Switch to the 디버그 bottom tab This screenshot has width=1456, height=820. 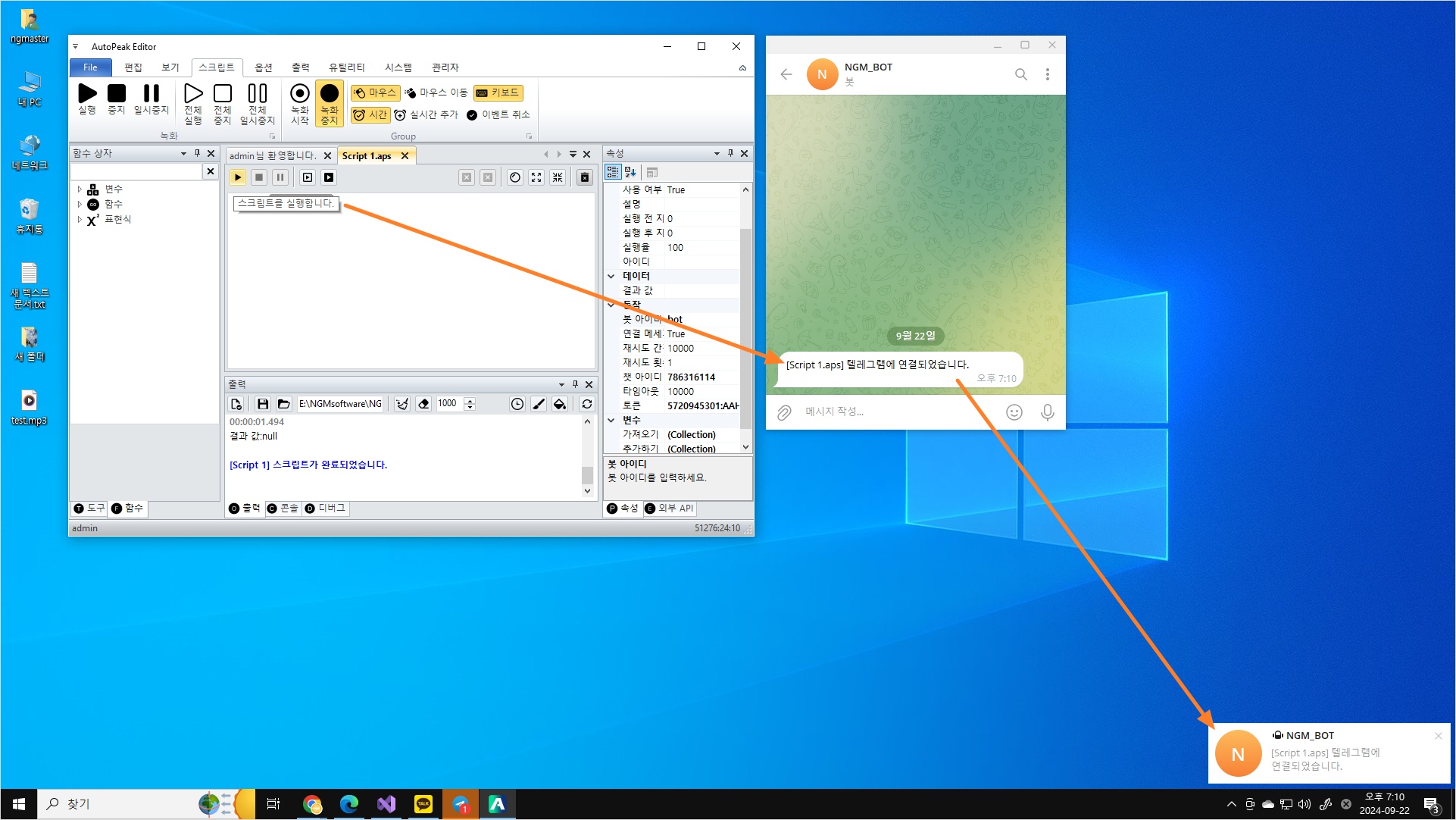pyautogui.click(x=325, y=509)
